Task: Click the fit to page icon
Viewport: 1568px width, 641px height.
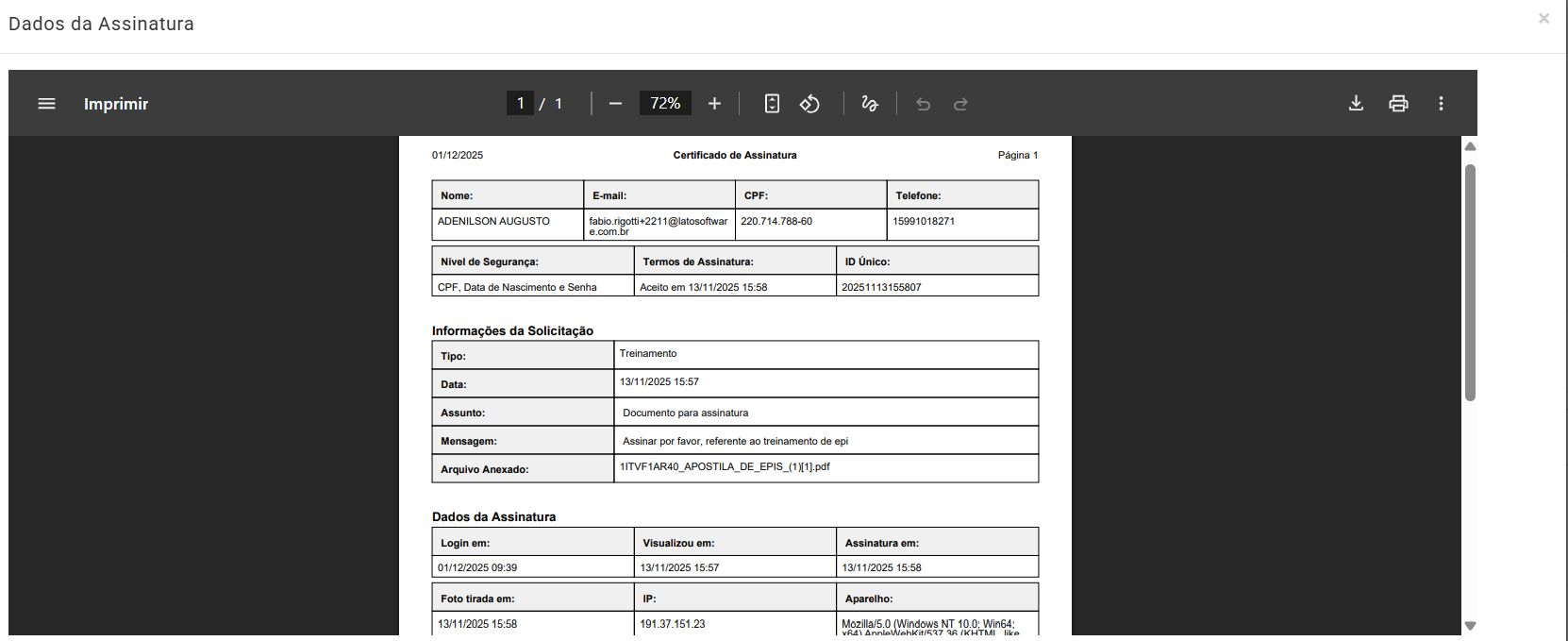Action: click(x=772, y=104)
